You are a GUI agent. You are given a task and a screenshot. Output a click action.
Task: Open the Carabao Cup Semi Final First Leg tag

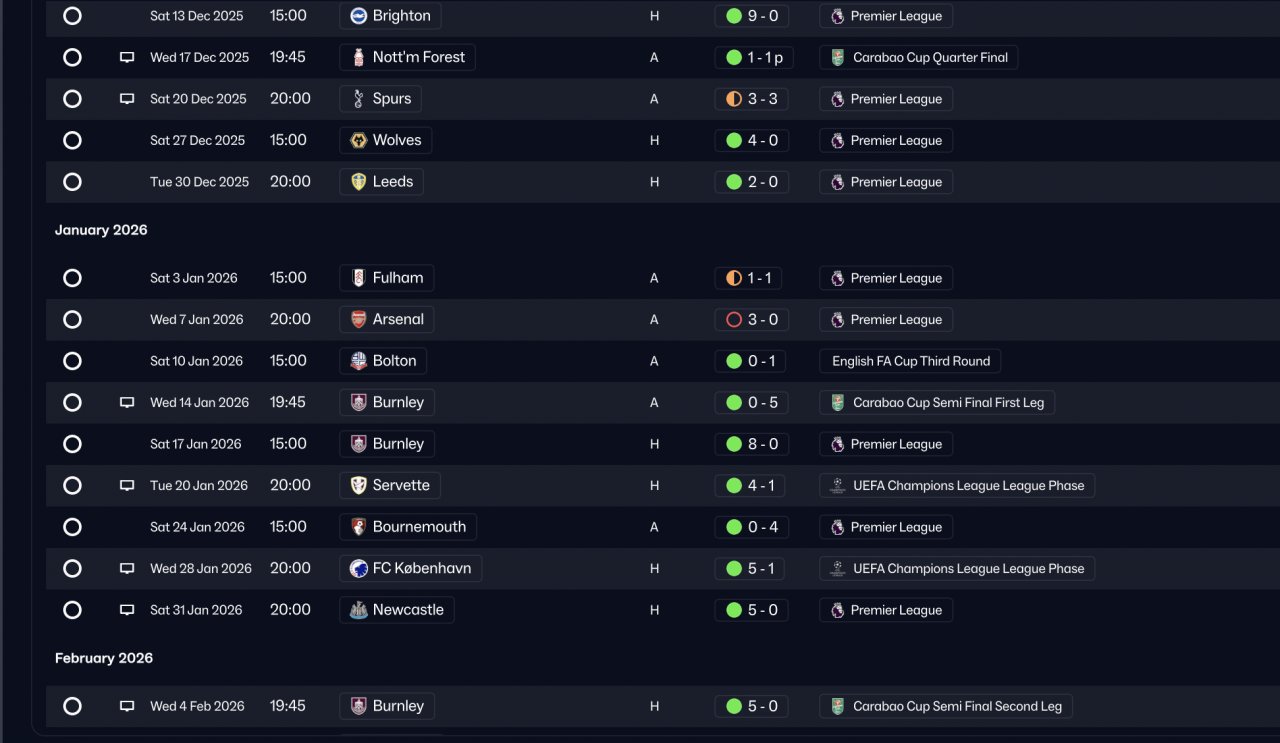click(x=937, y=403)
